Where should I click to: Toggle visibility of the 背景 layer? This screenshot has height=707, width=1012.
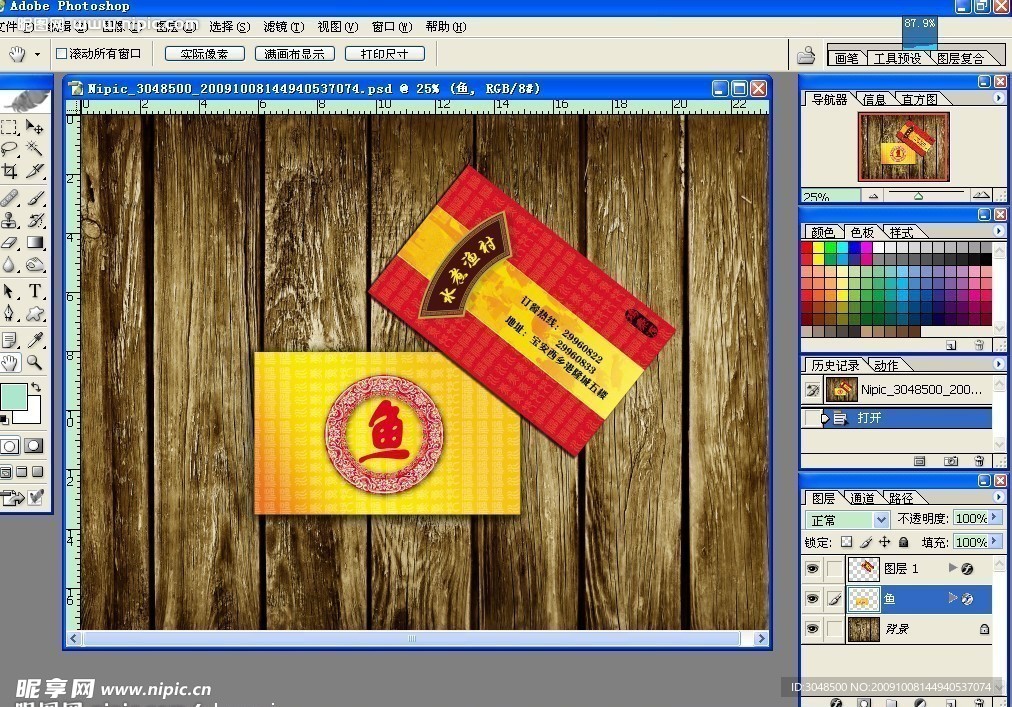tap(812, 629)
